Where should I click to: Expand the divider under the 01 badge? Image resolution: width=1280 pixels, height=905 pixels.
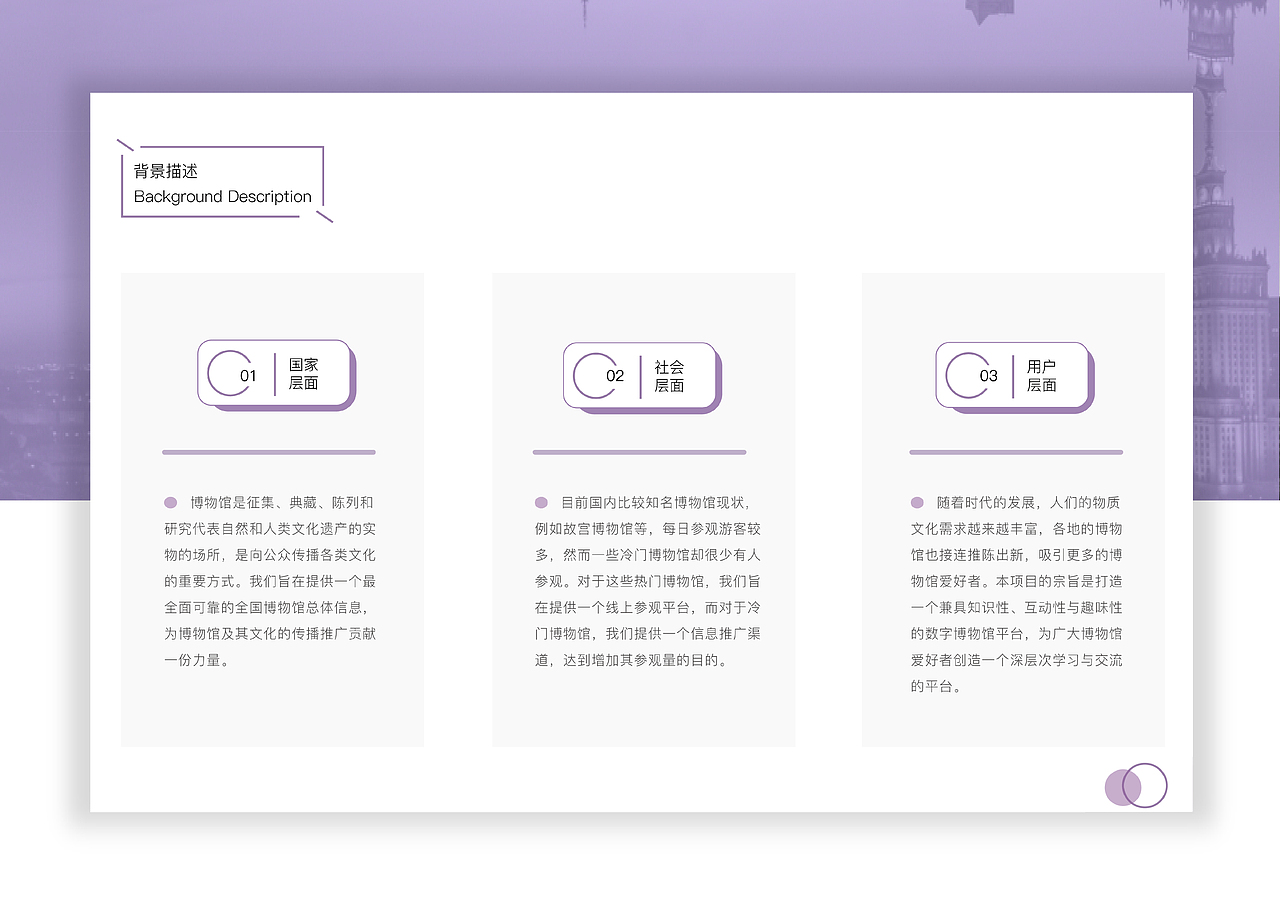pos(269,452)
